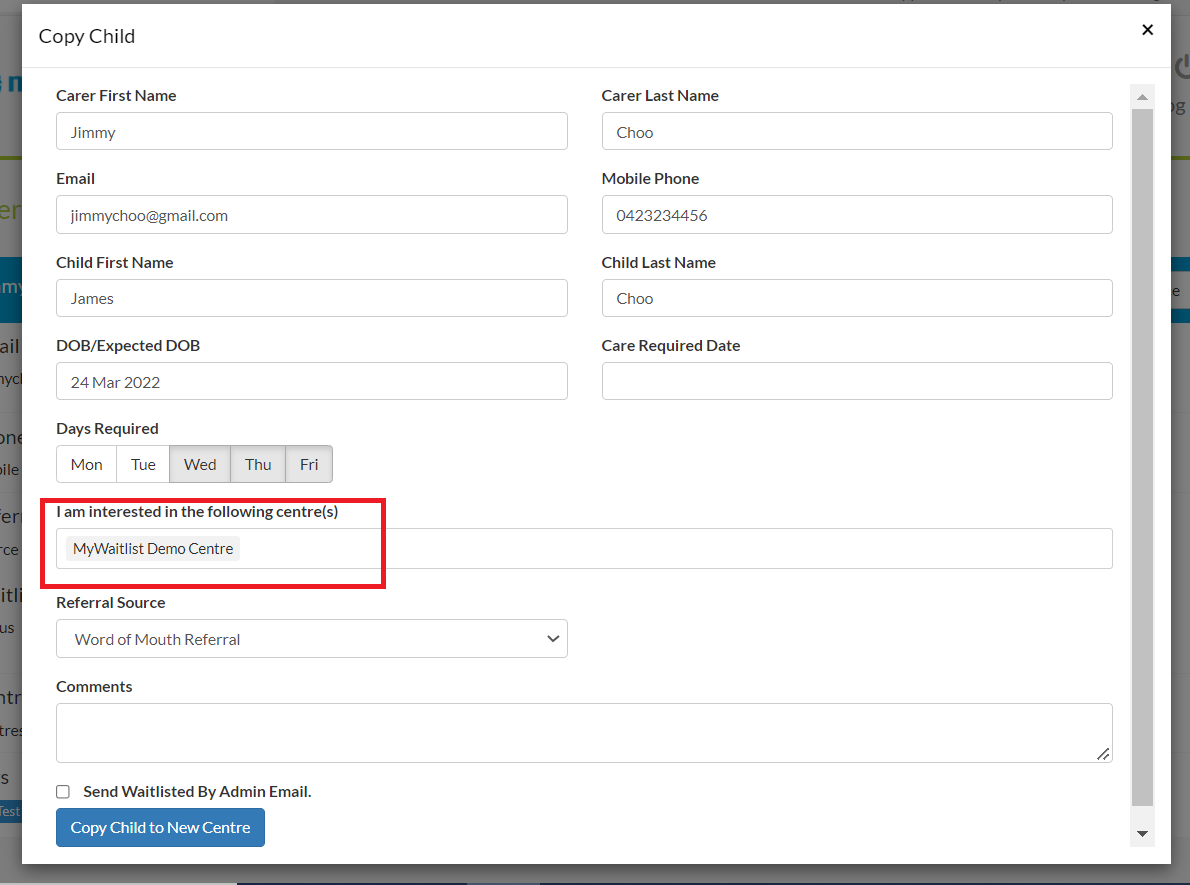The height and width of the screenshot is (885, 1190).
Task: Click the dialog scrollbar up arrow
Action: click(1142, 96)
